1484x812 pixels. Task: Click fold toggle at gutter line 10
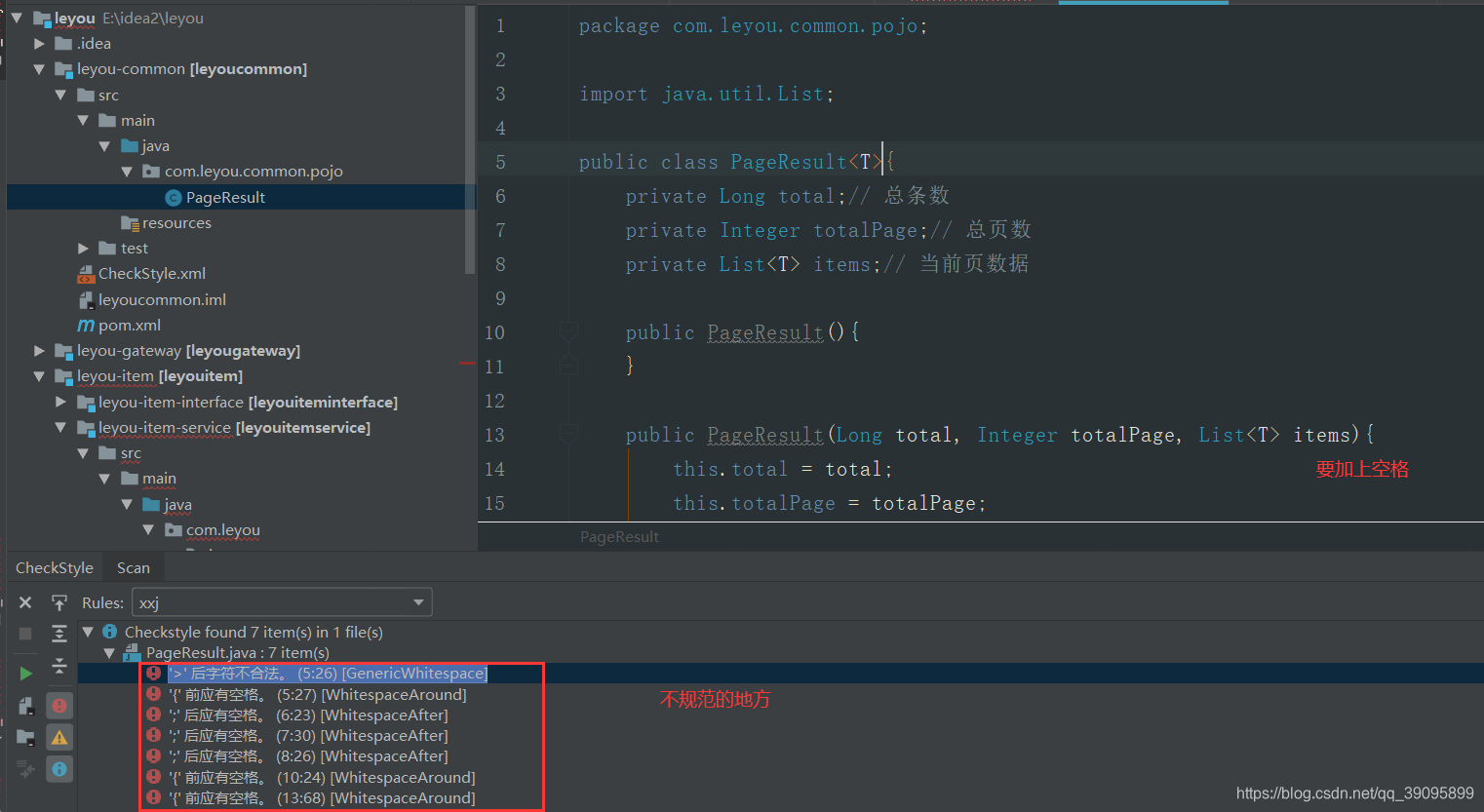point(568,332)
